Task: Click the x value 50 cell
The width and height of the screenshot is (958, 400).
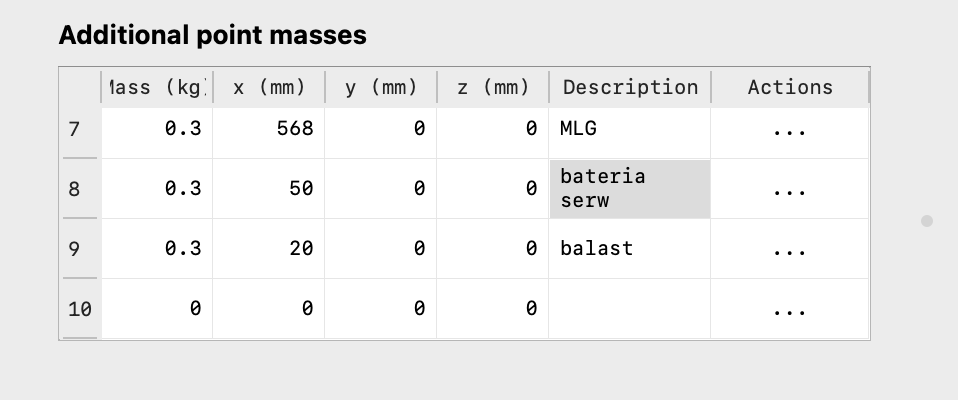Action: pyautogui.click(x=269, y=188)
